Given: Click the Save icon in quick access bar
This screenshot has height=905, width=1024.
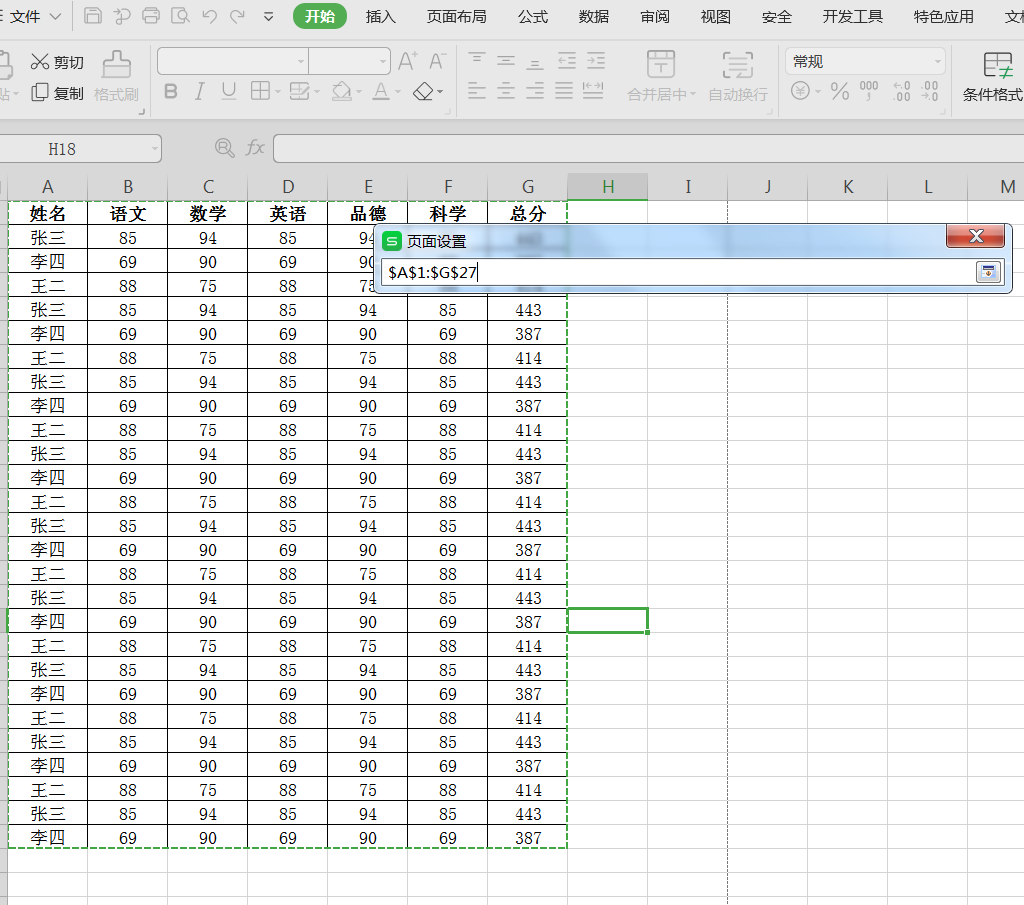Looking at the screenshot, I should (x=93, y=16).
